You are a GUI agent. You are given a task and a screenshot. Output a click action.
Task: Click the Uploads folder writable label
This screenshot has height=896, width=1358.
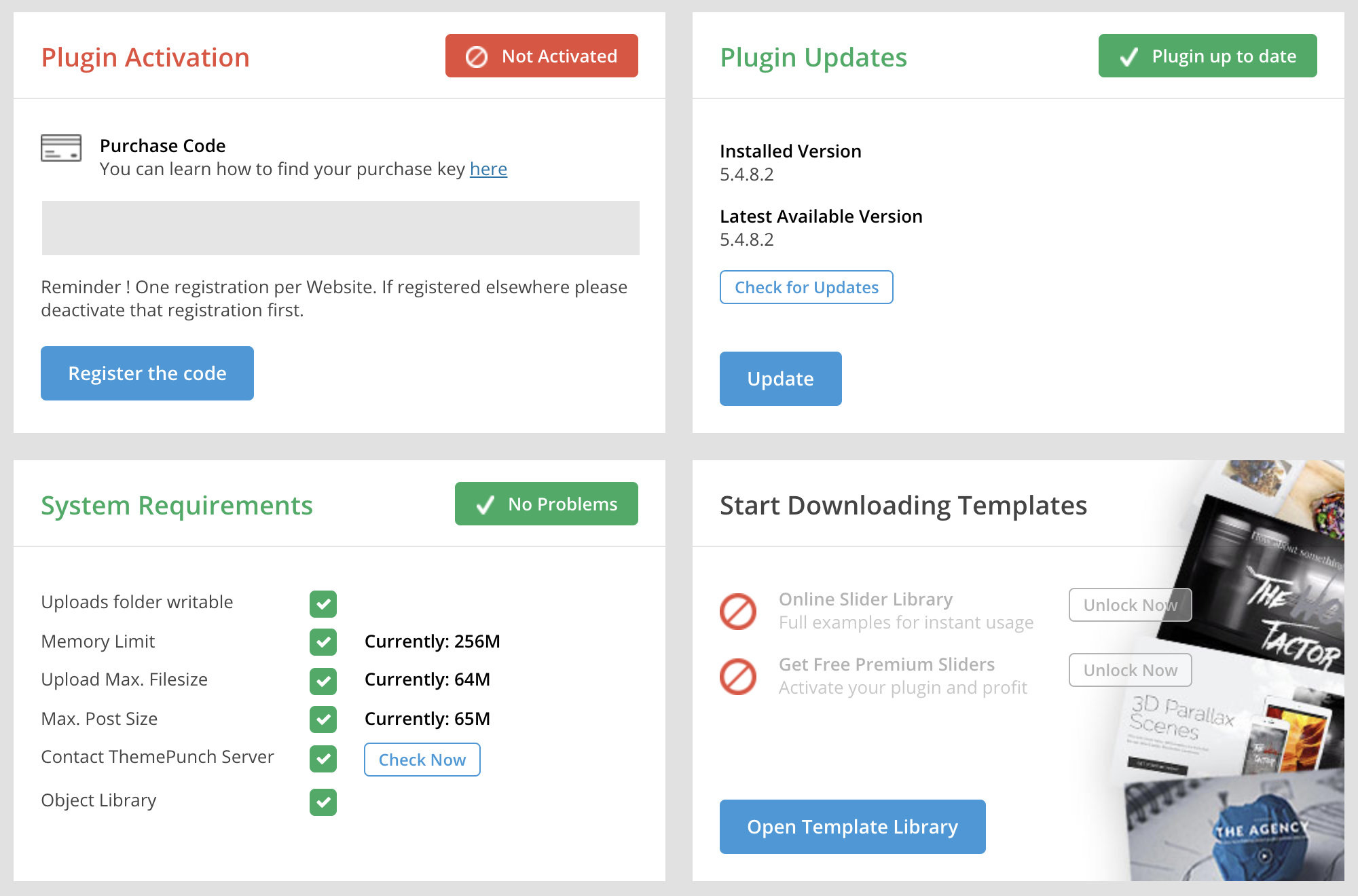tap(137, 602)
